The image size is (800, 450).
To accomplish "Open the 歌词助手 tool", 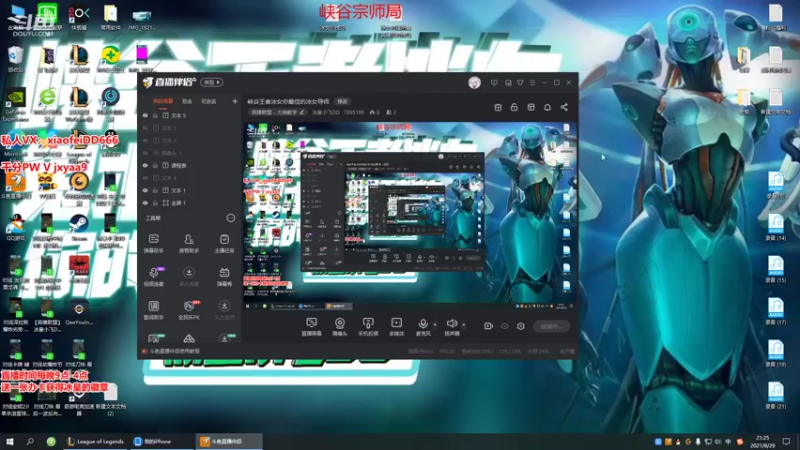I will click(x=154, y=309).
